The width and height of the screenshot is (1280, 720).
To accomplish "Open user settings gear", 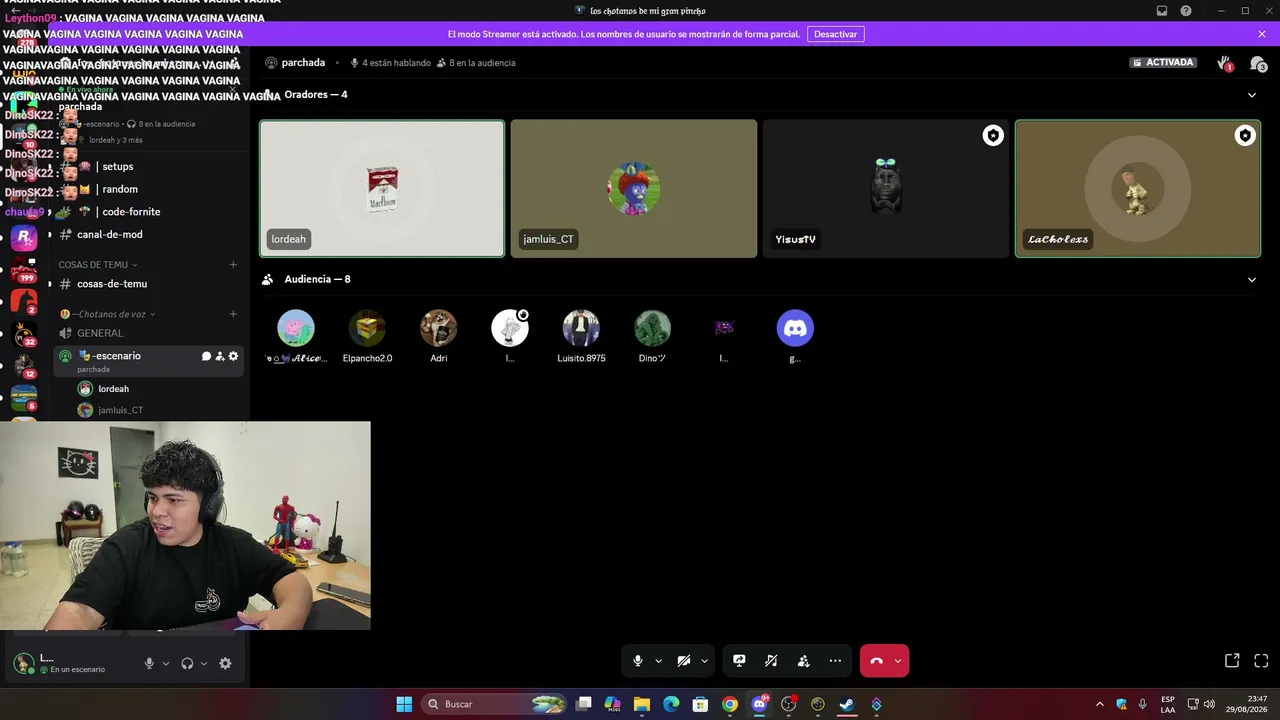I will tap(225, 663).
